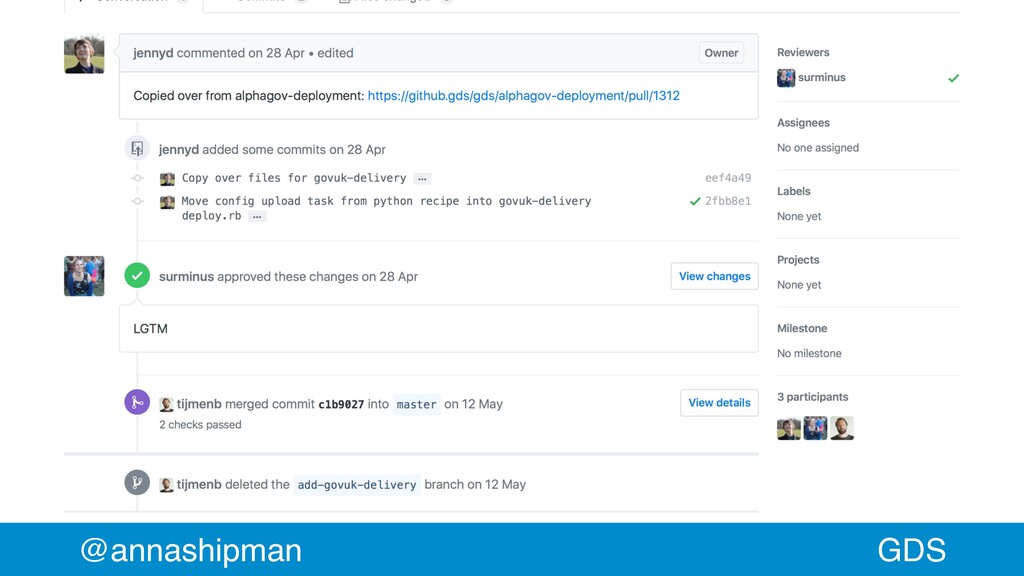The image size is (1024, 576).
Task: Click first participant avatar
Action: [x=789, y=428]
